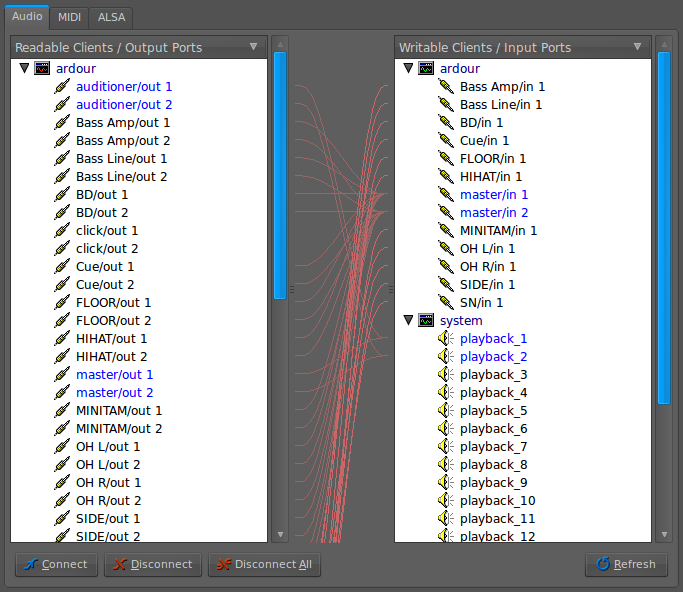
Task: Select the SIDE/out 1 output port
Action: coord(108,519)
